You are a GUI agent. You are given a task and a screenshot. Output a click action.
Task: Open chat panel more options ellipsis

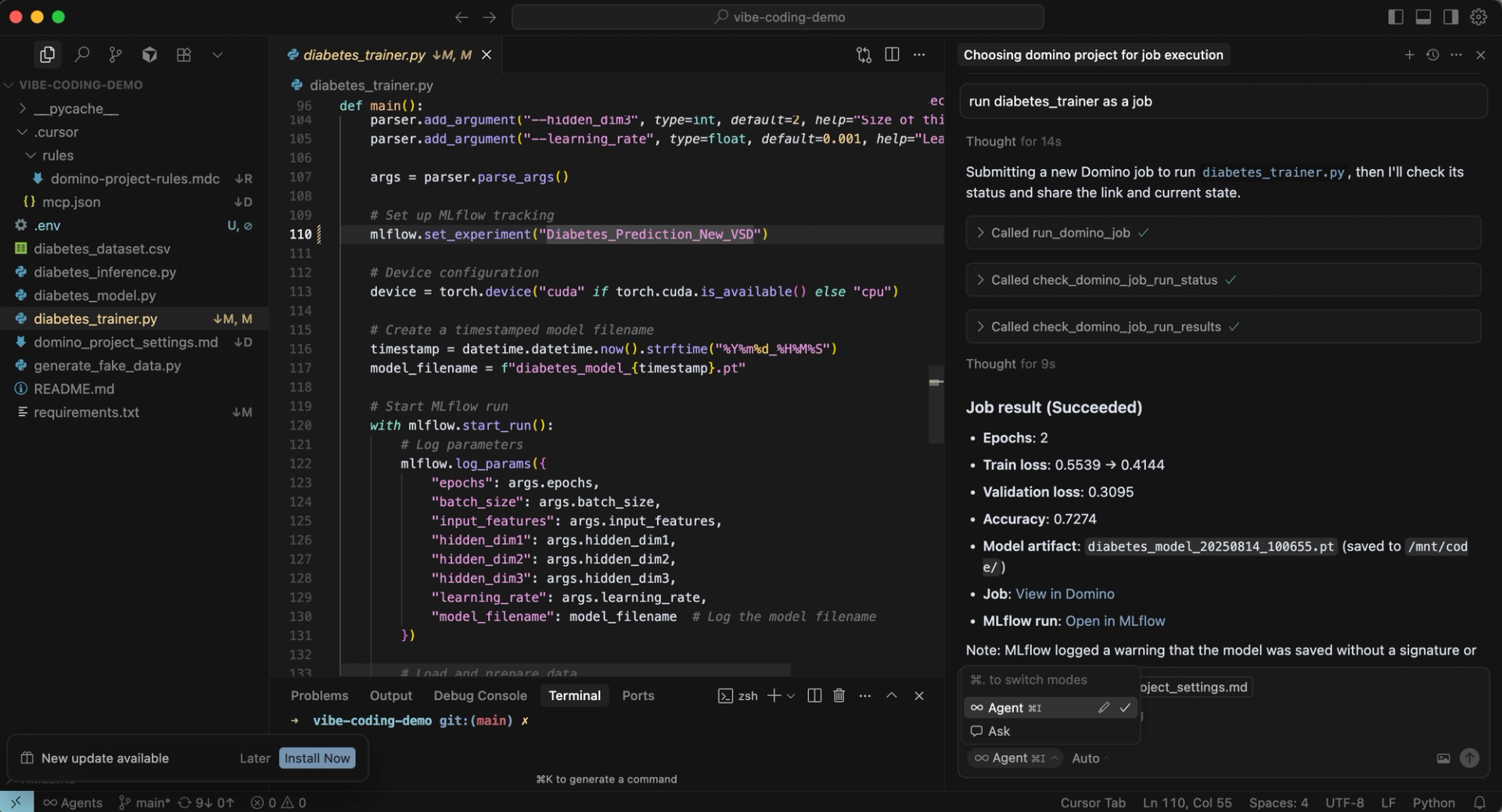1456,55
